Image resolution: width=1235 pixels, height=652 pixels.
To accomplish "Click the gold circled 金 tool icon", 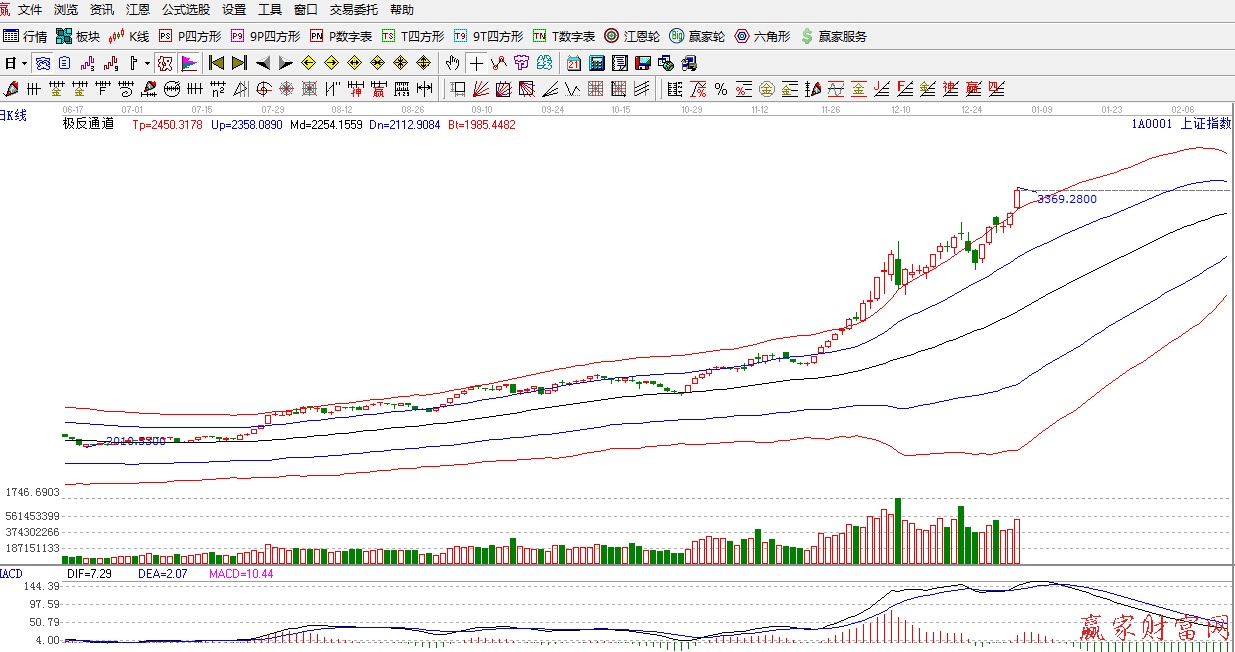I will tap(767, 89).
